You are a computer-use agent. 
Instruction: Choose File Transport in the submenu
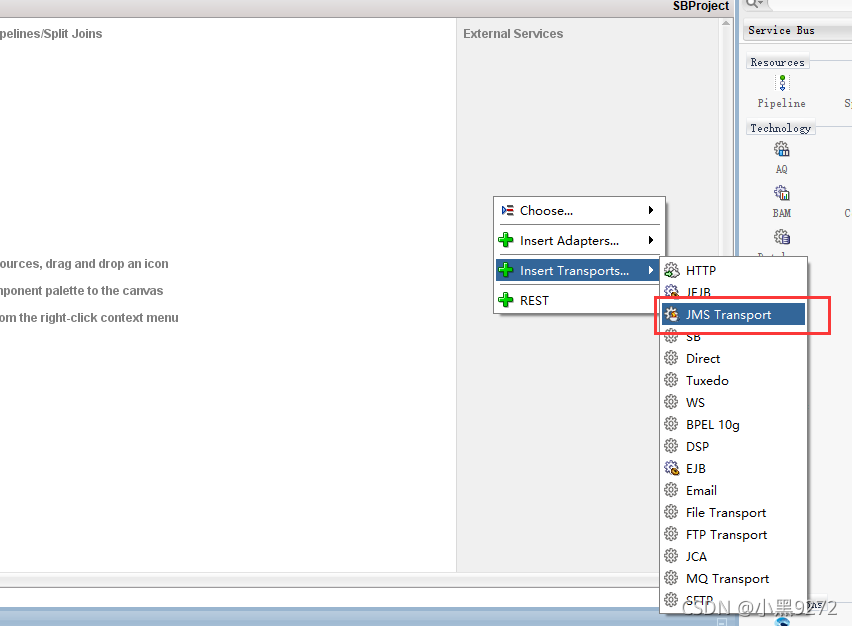click(732, 512)
